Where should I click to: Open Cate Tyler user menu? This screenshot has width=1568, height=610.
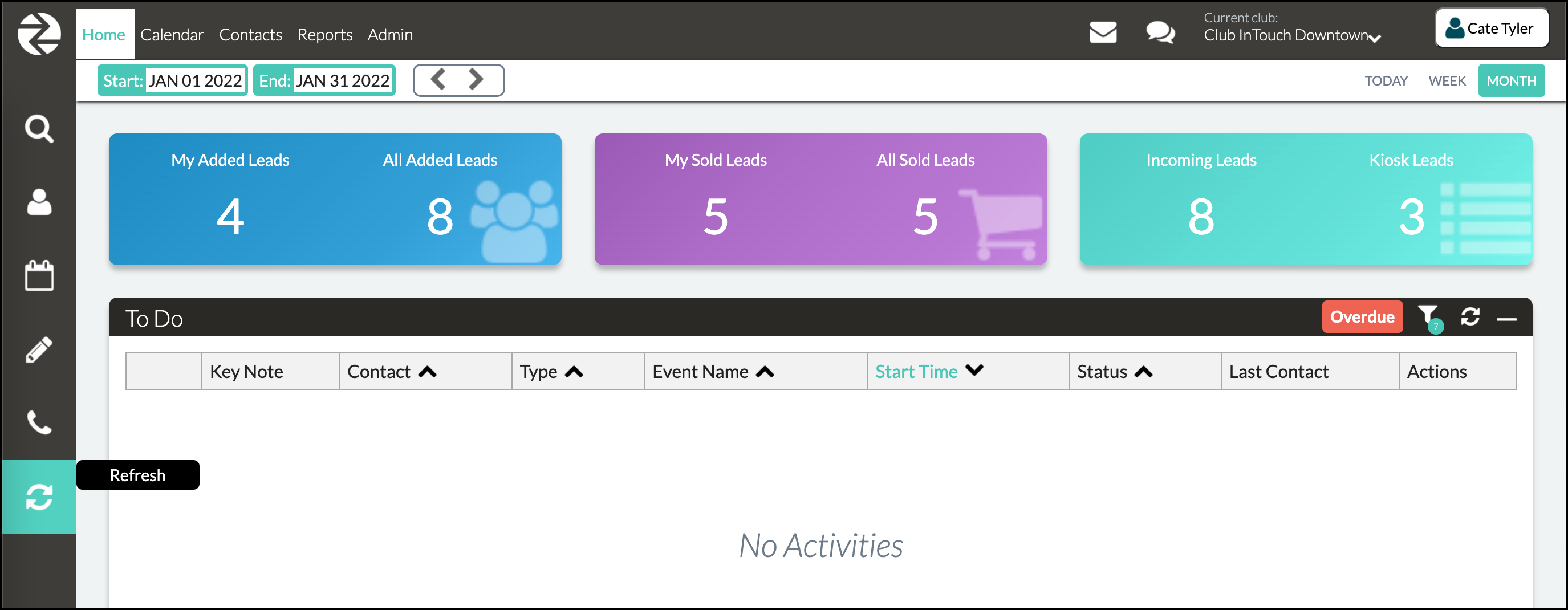click(1492, 28)
